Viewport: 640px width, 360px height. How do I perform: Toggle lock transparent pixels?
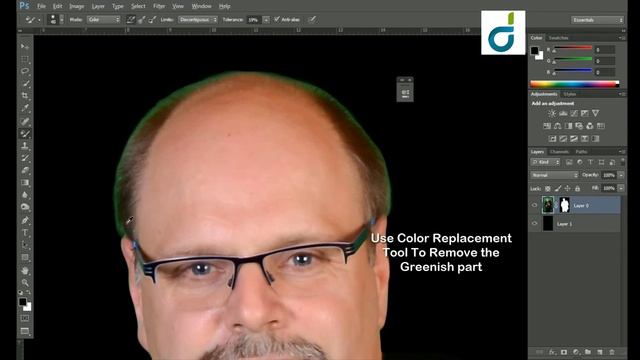click(x=548, y=188)
